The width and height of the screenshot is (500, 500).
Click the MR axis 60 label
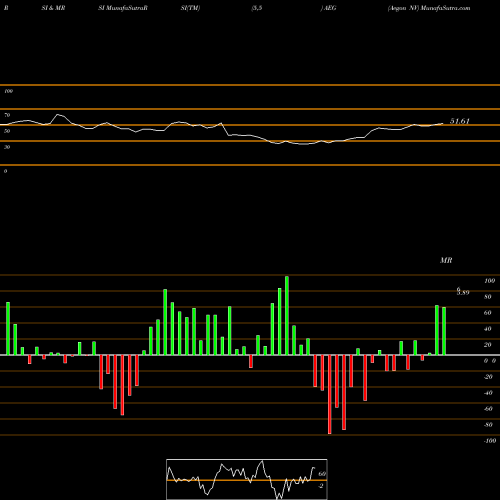point(488,313)
